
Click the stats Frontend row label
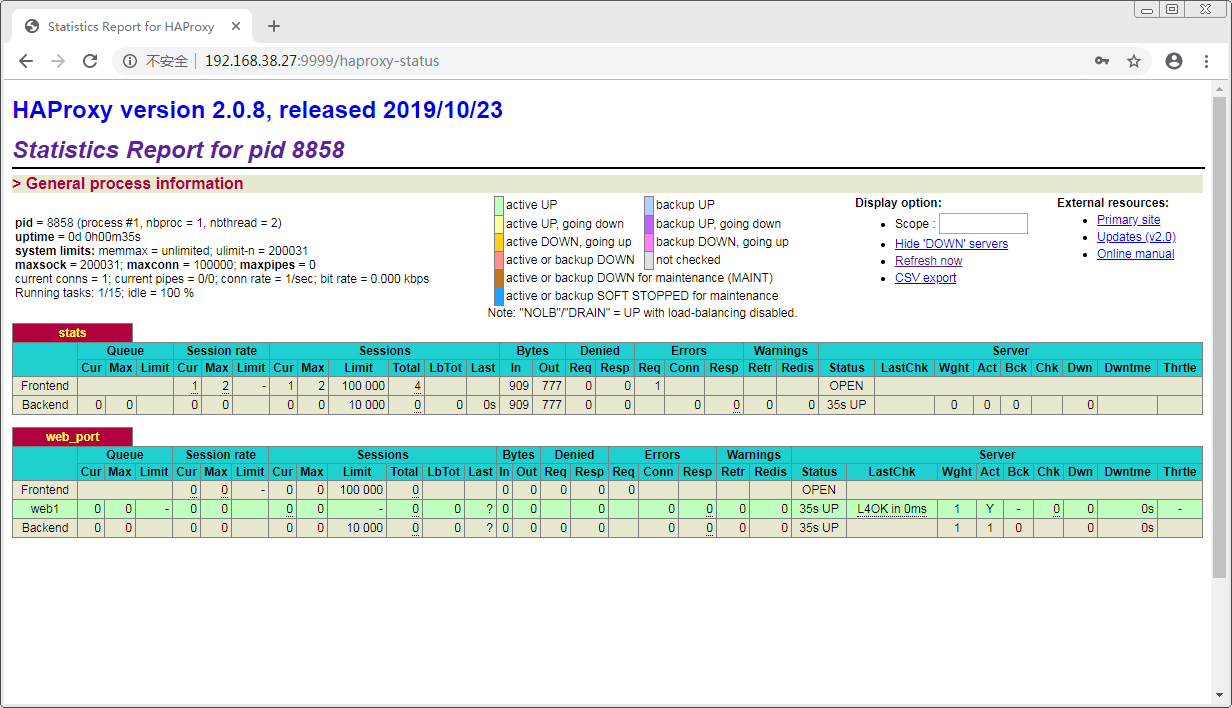pos(45,386)
